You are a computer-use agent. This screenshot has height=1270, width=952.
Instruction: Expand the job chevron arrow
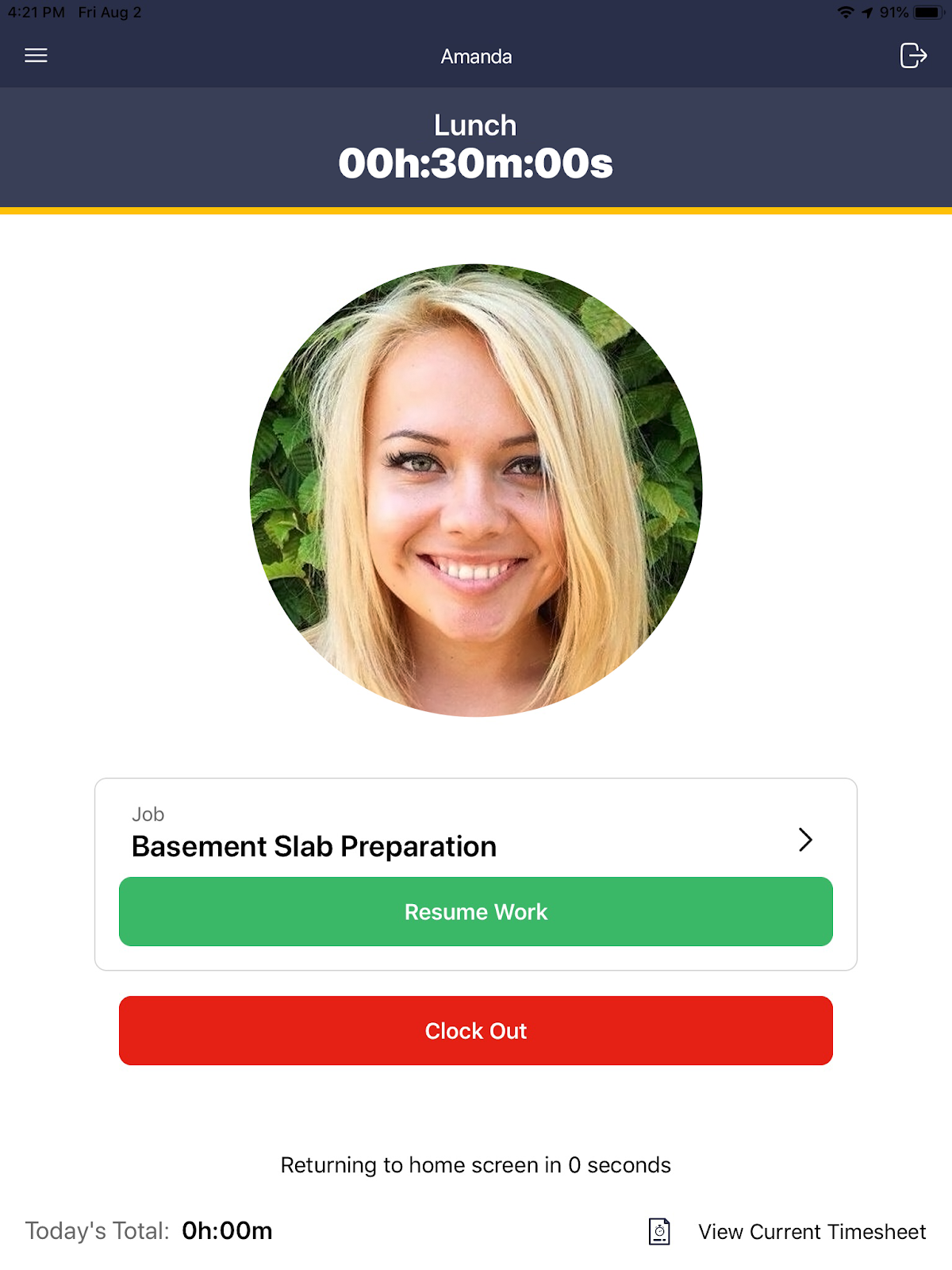[805, 839]
